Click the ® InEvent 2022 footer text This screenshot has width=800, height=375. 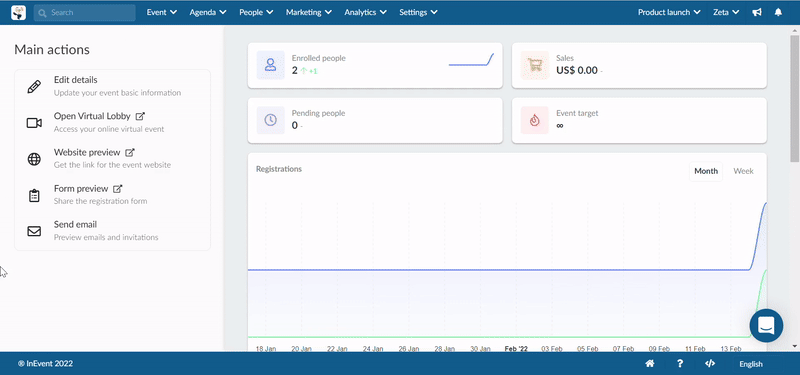[45, 364]
